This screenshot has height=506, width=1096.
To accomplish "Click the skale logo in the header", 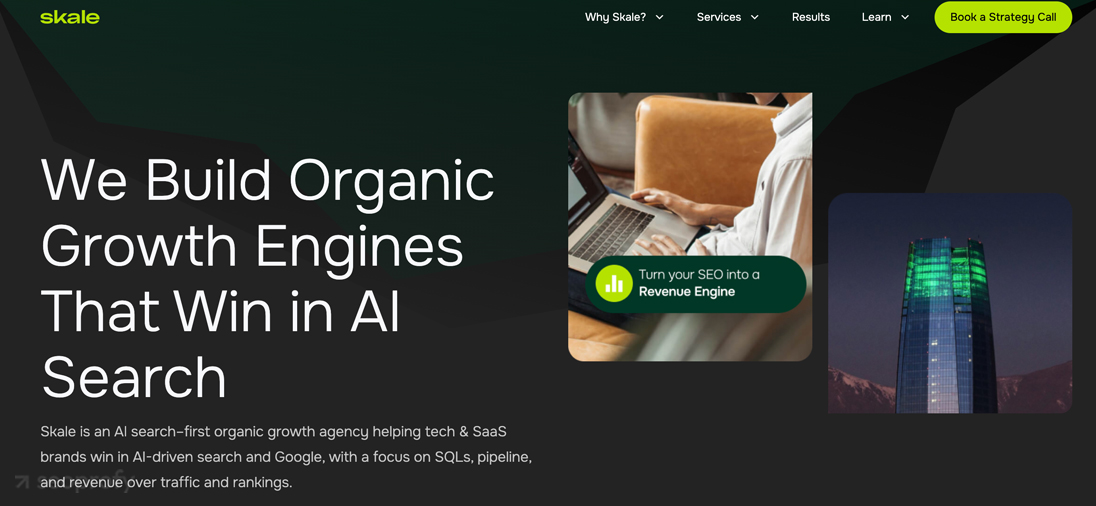I will pyautogui.click(x=70, y=17).
